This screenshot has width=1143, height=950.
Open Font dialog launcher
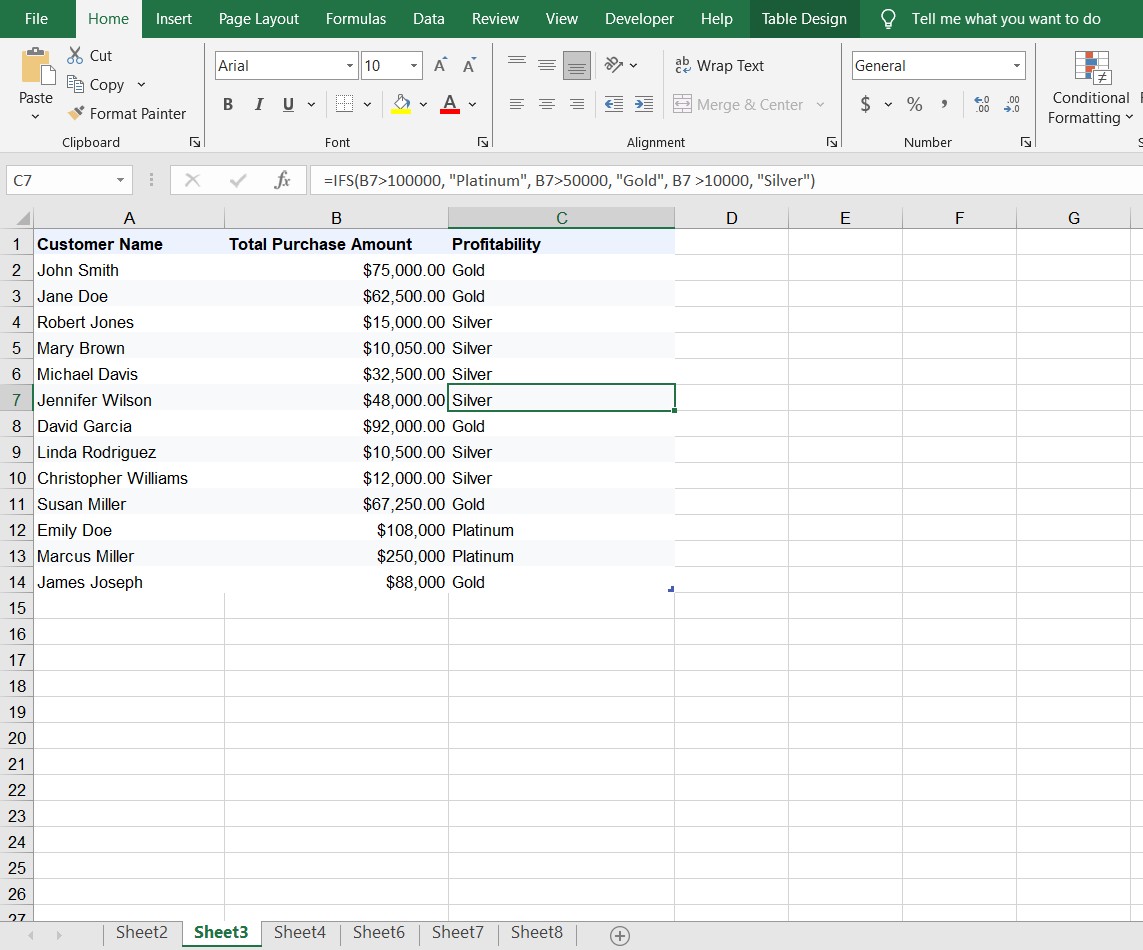click(x=483, y=142)
